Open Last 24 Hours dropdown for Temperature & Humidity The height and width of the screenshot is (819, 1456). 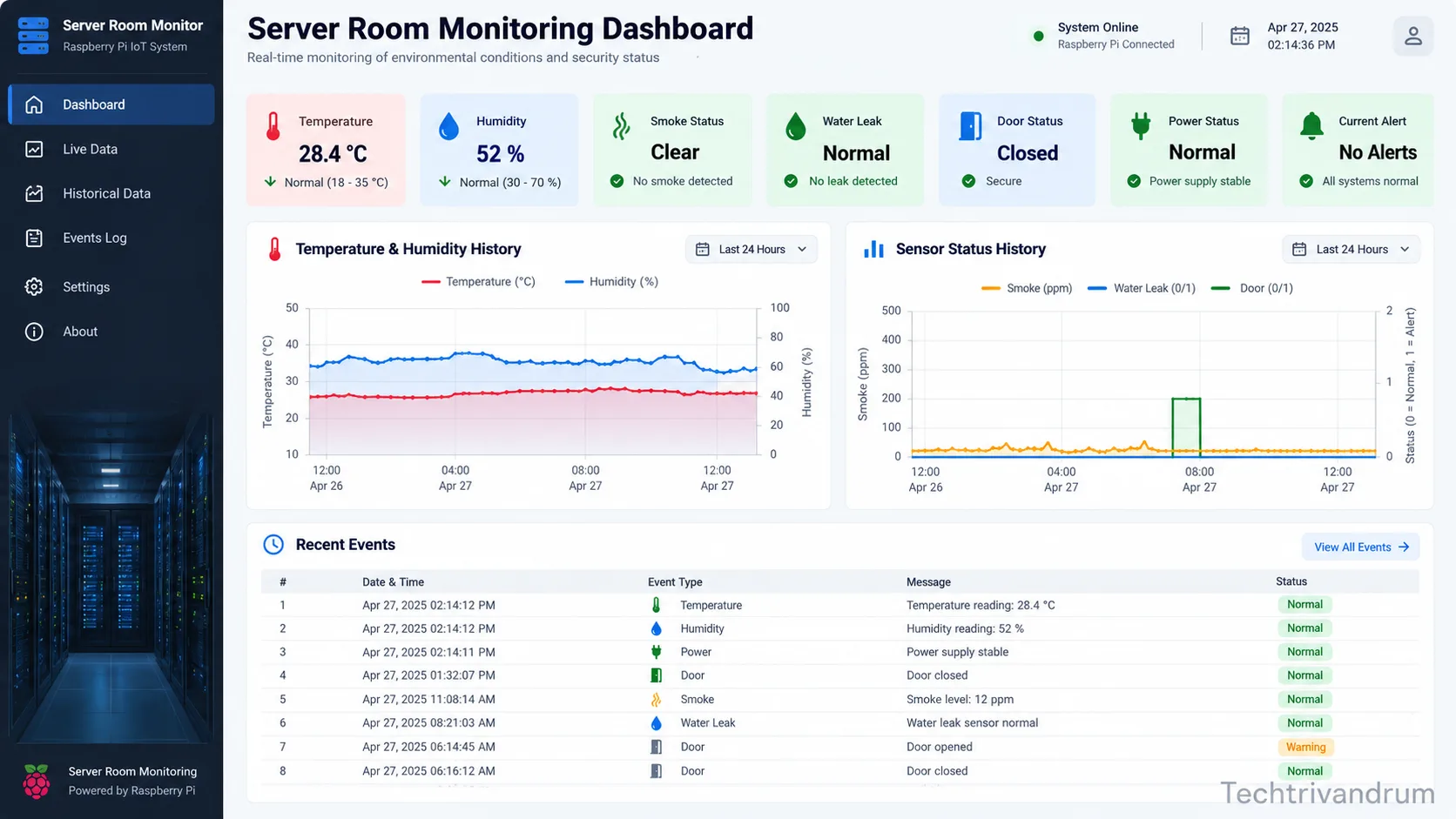pyautogui.click(x=751, y=249)
